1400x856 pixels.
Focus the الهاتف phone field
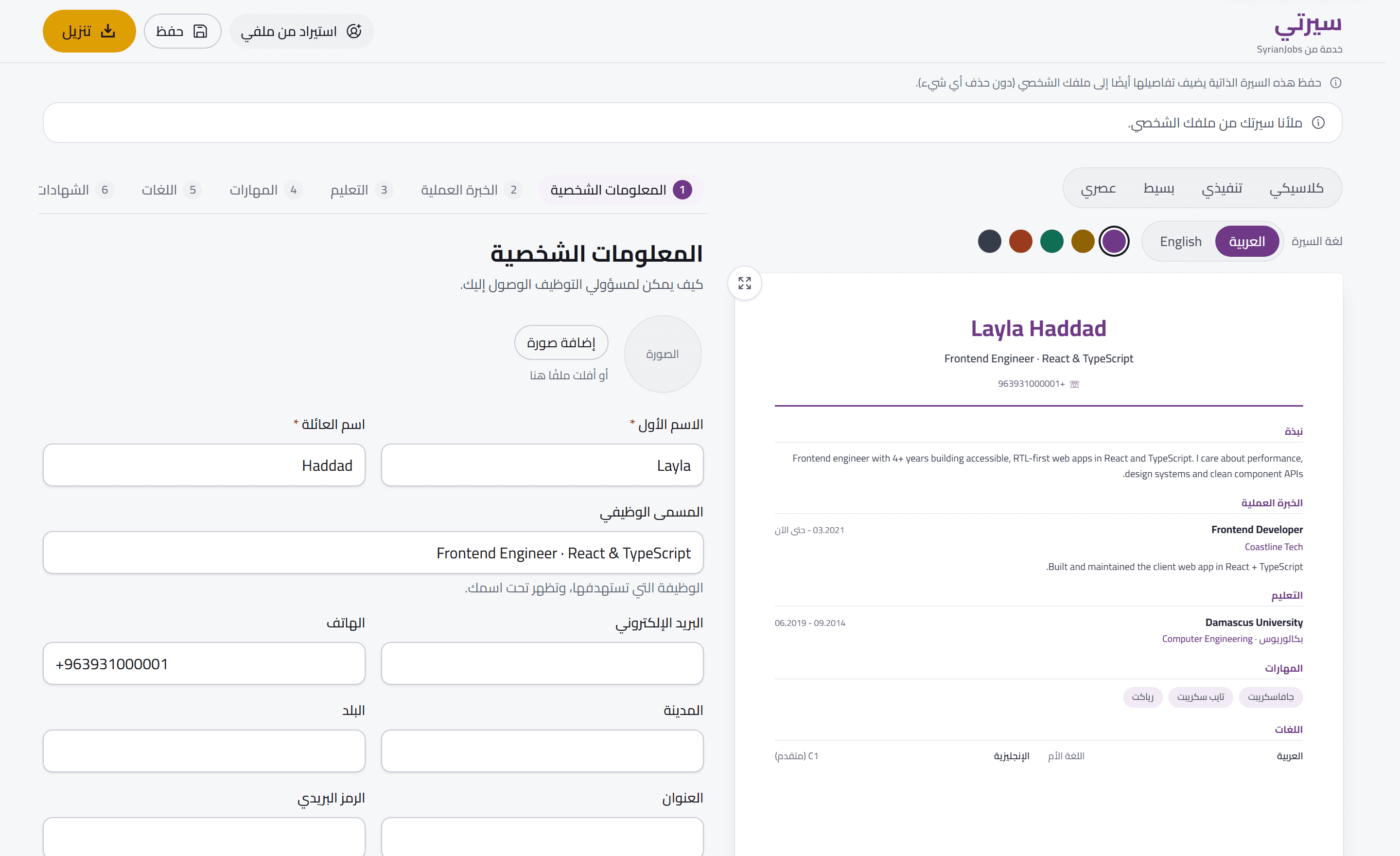pyautogui.click(x=204, y=663)
